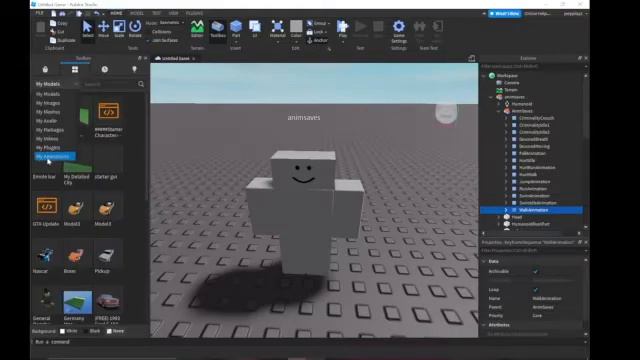This screenshot has width=640, height=360.
Task: Collapse the Data section in Properties
Action: click(484, 261)
